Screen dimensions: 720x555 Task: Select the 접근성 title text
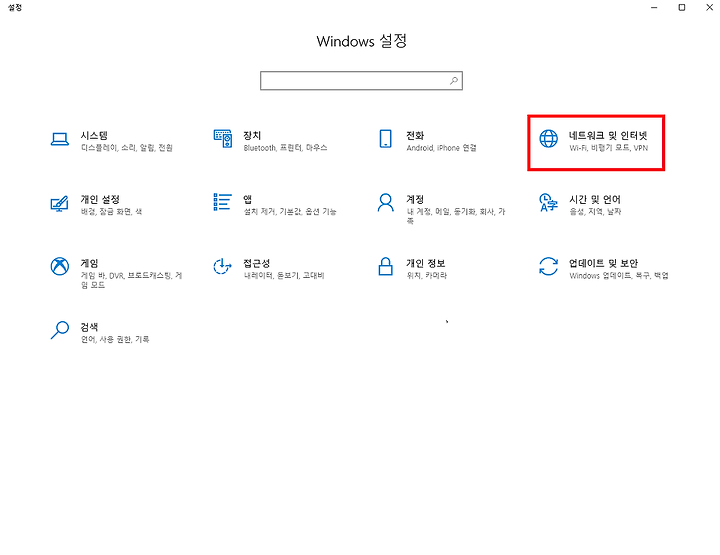(x=257, y=263)
